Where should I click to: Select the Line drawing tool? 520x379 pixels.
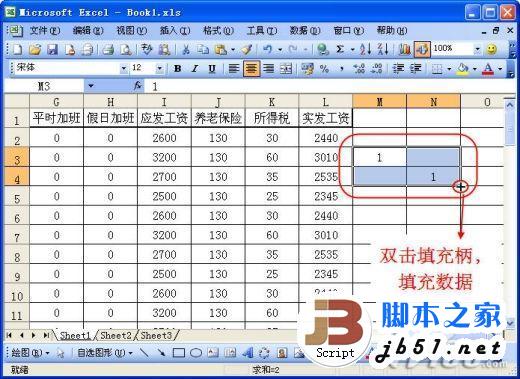(144, 353)
